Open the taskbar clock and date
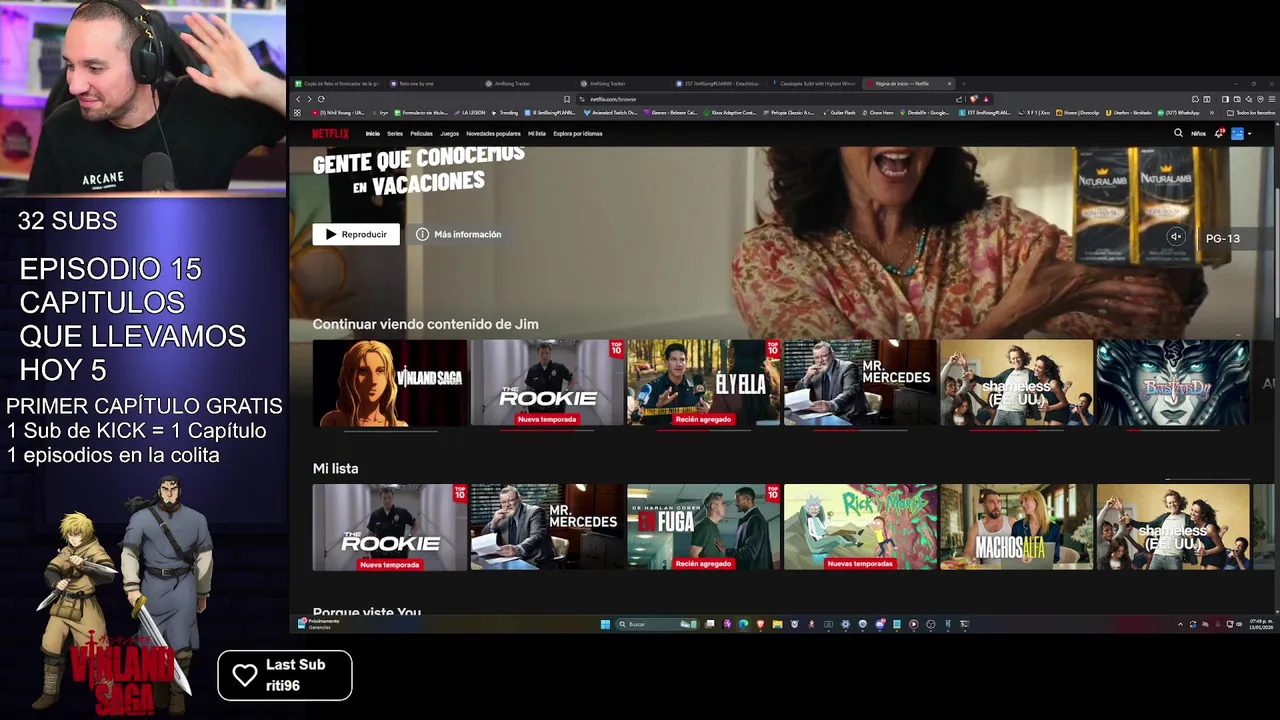The width and height of the screenshot is (1280, 720). click(1260, 624)
